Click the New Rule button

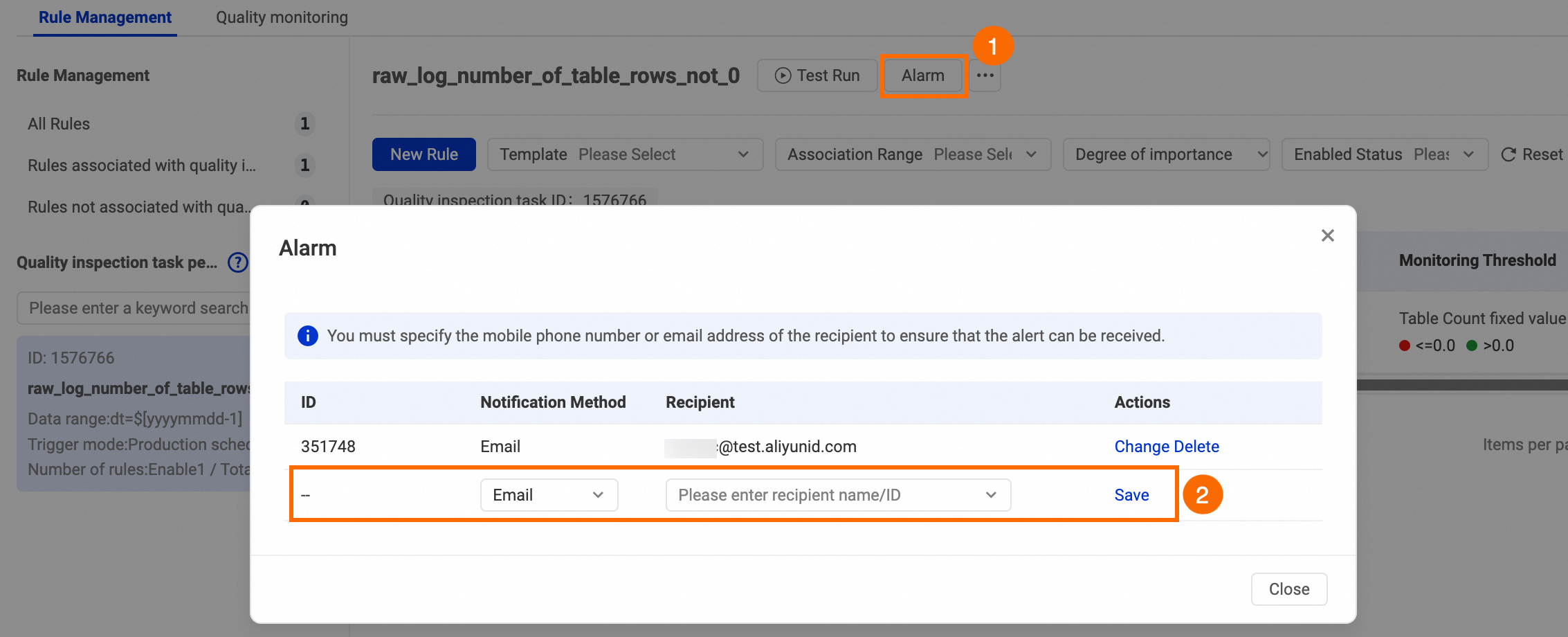pos(423,154)
